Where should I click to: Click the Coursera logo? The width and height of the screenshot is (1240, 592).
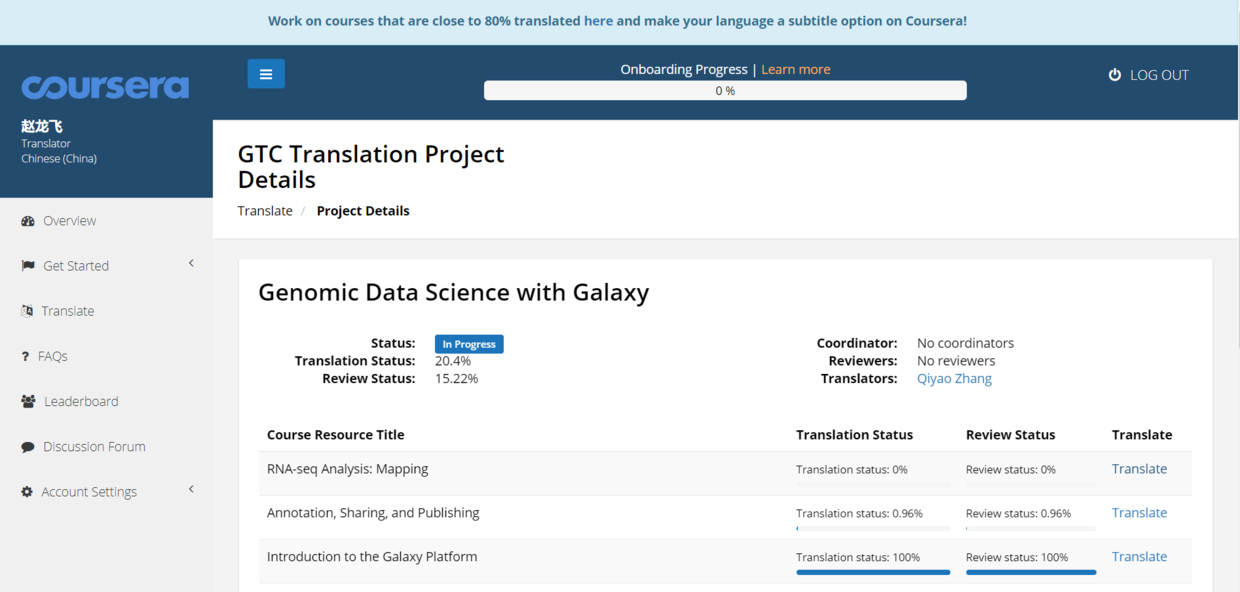click(105, 87)
